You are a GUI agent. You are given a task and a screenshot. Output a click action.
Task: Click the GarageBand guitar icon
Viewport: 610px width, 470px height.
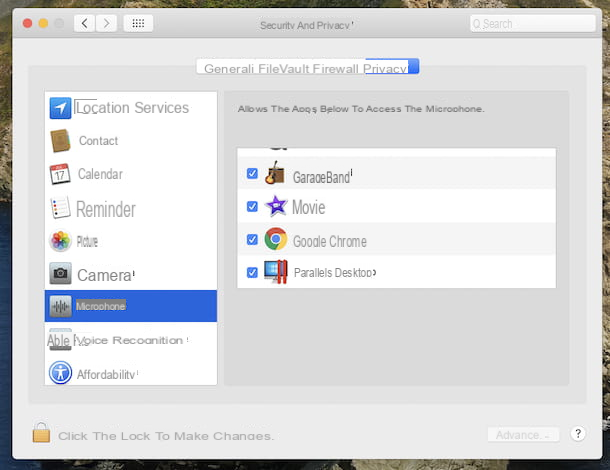pyautogui.click(x=275, y=173)
